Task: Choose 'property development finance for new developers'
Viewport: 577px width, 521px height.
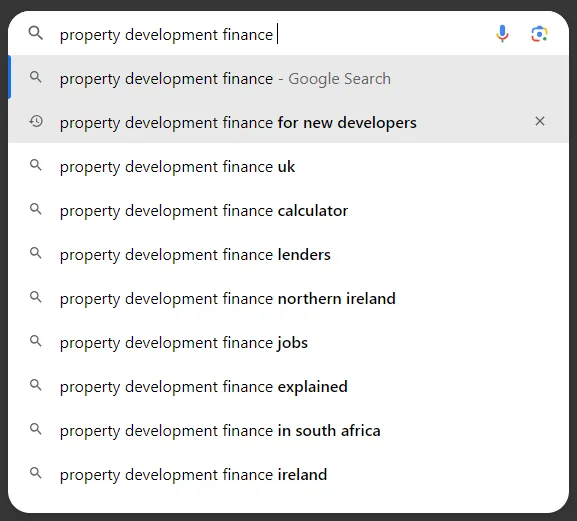Action: (x=288, y=121)
